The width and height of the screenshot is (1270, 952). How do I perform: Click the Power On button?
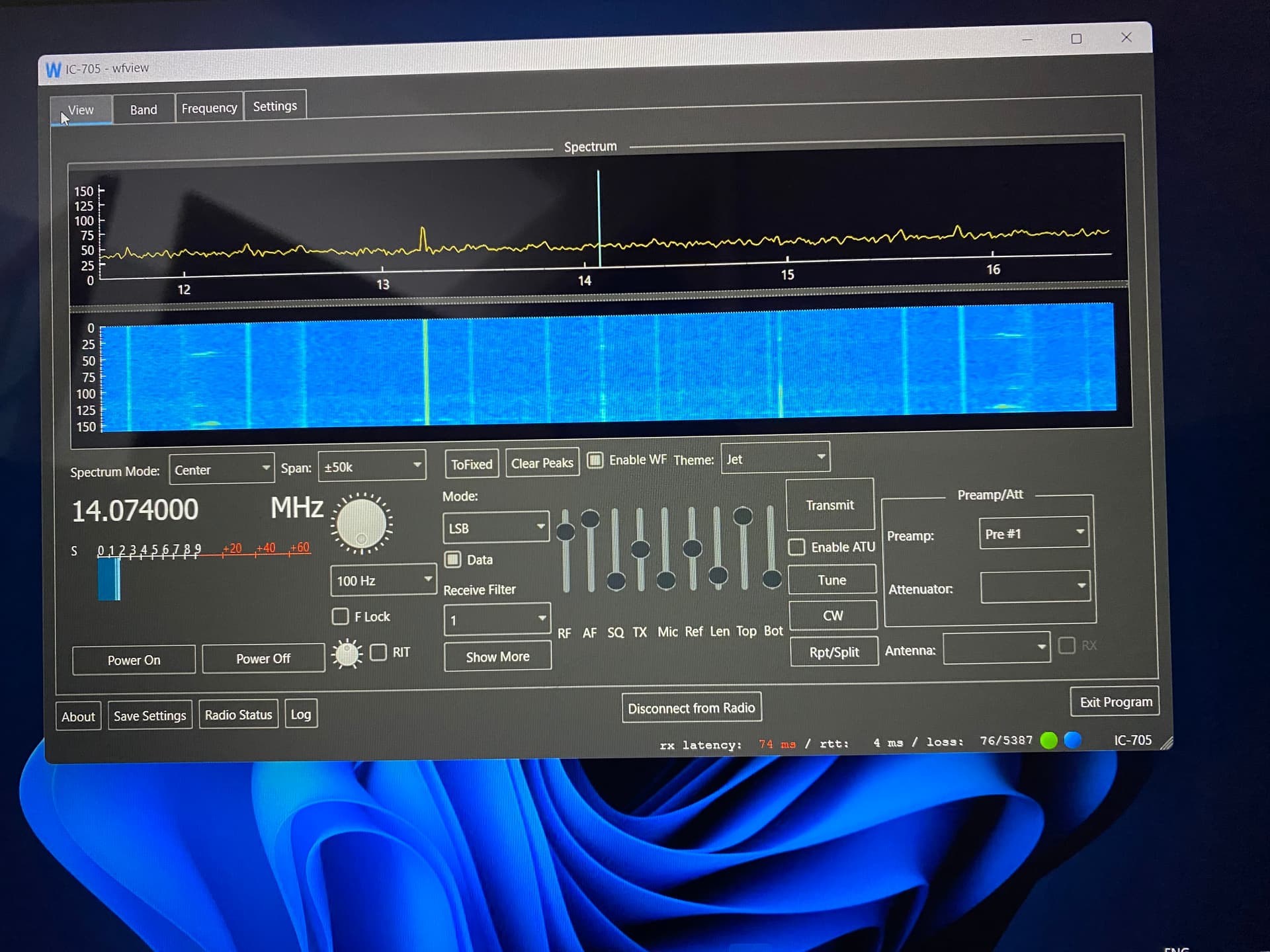(x=134, y=660)
